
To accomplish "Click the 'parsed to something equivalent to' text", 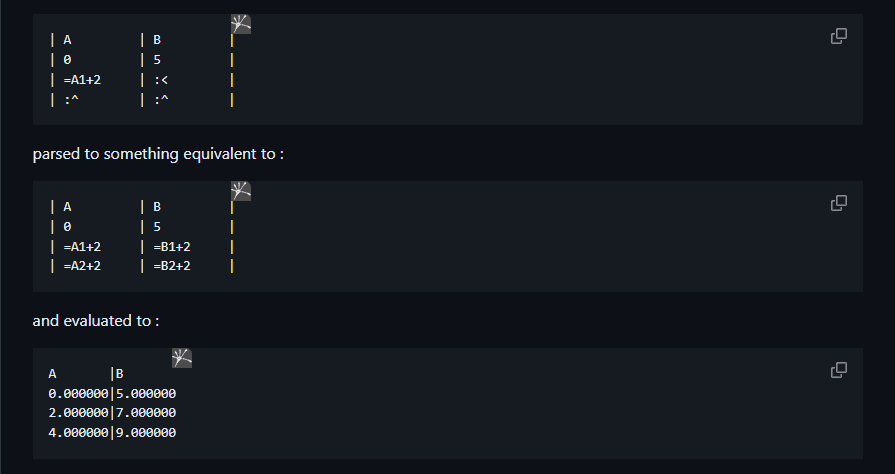I will click(x=154, y=154).
